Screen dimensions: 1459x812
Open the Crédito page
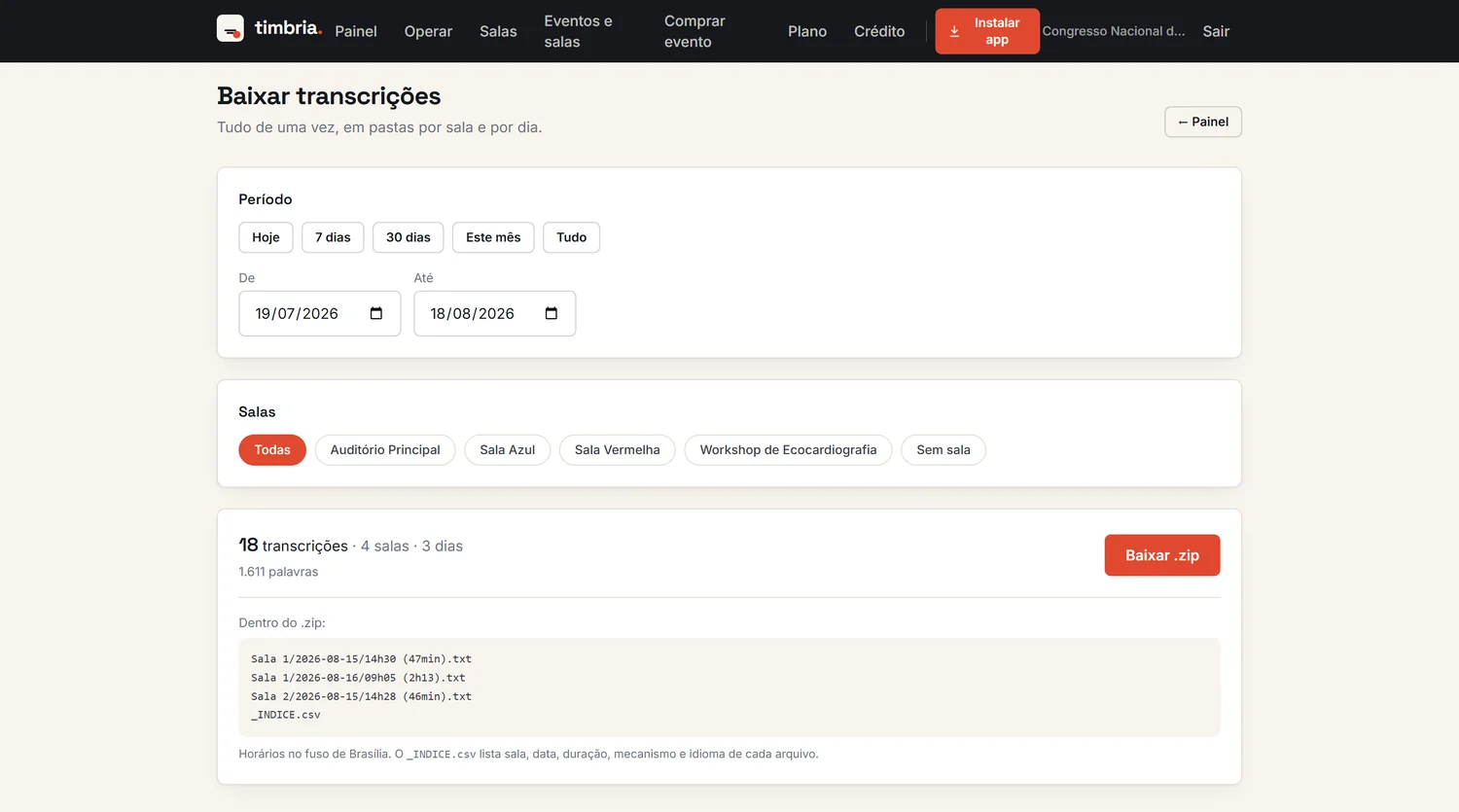879,31
